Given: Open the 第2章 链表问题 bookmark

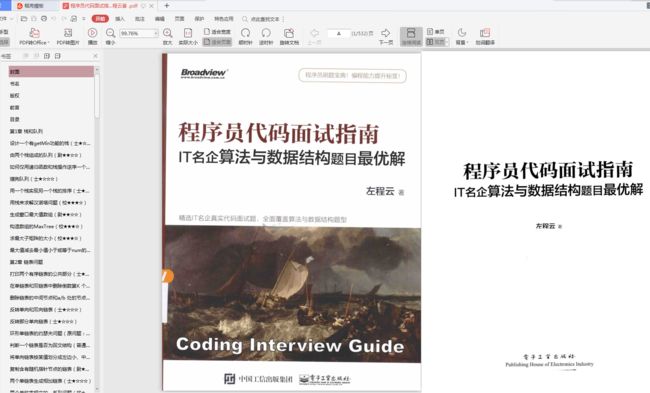Looking at the screenshot, I should 27,262.
